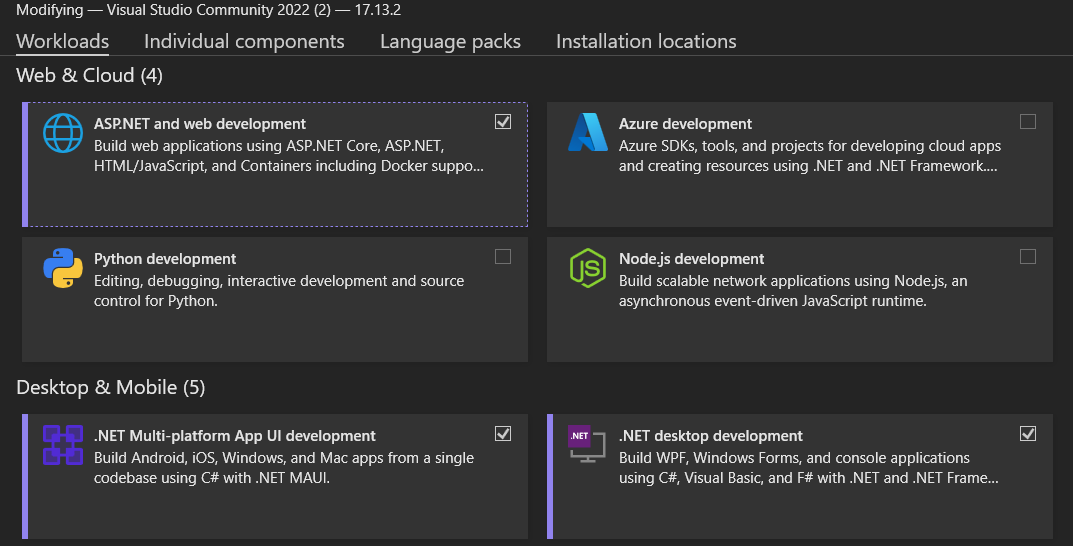Uncheck ASP.NET and web development checkbox
This screenshot has height=546, width=1073.
click(503, 122)
